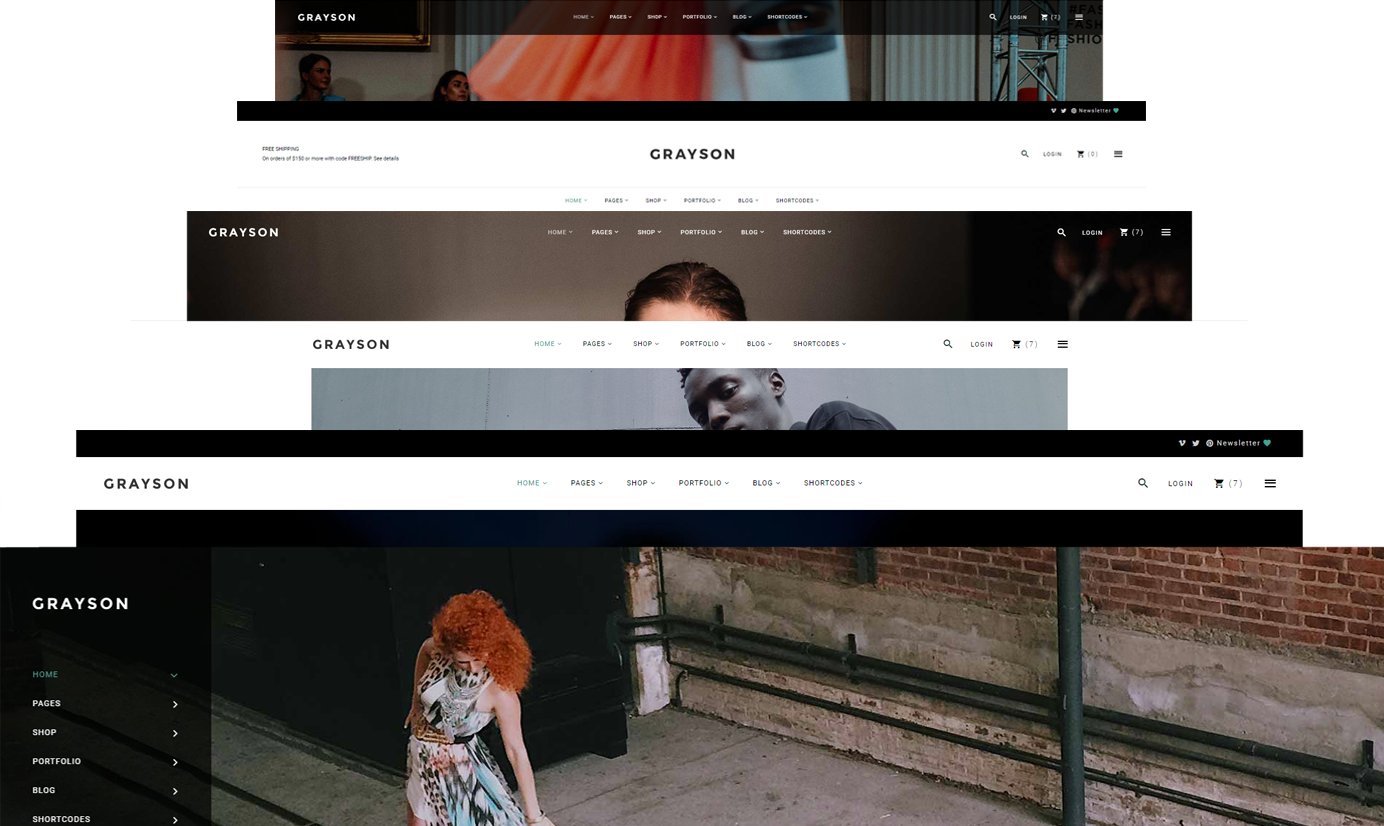This screenshot has height=826, width=1384.
Task: Click Pinterest icon in the lower black bar
Action: (1209, 443)
